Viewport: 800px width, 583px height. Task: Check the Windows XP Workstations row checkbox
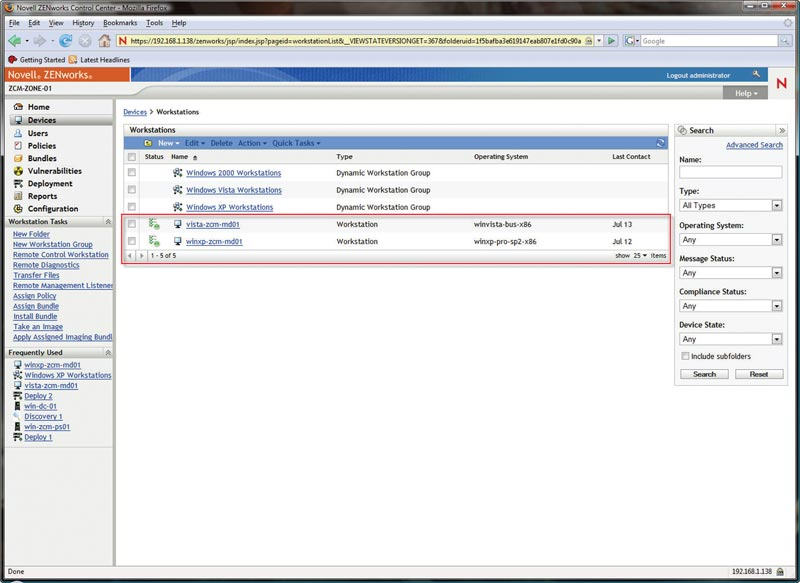tap(132, 207)
